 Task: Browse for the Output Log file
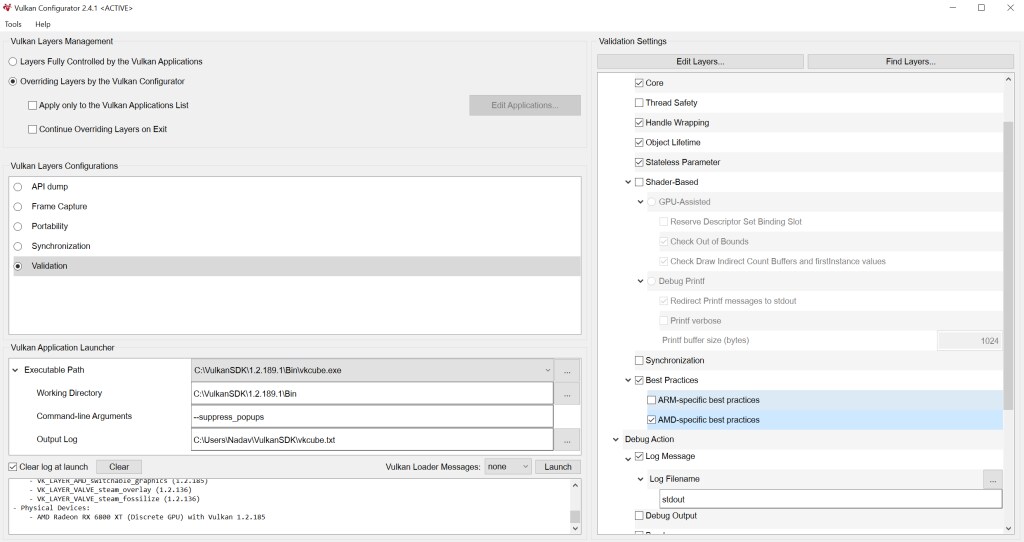click(x=567, y=439)
